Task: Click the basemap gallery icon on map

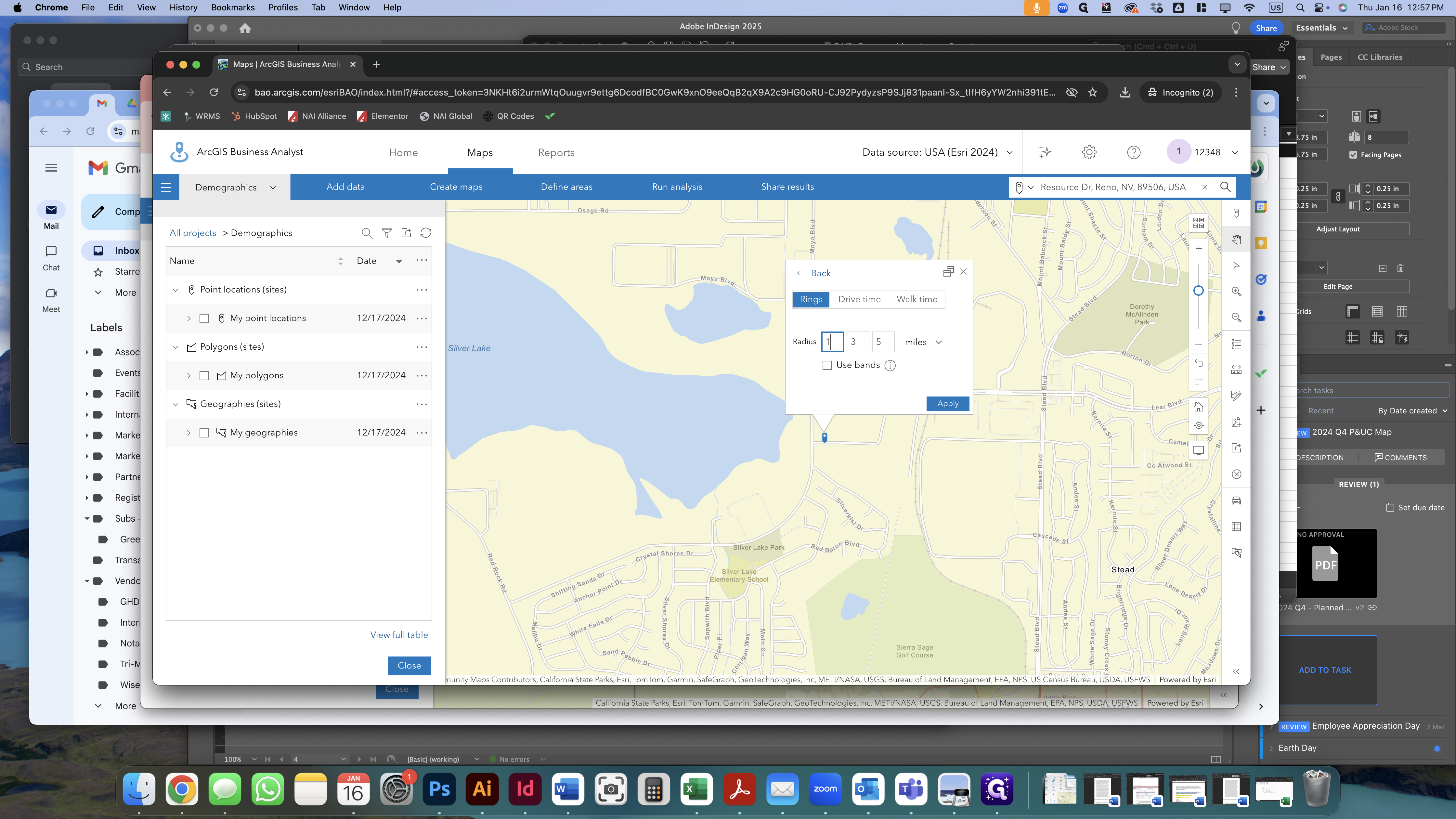Action: point(1198,223)
